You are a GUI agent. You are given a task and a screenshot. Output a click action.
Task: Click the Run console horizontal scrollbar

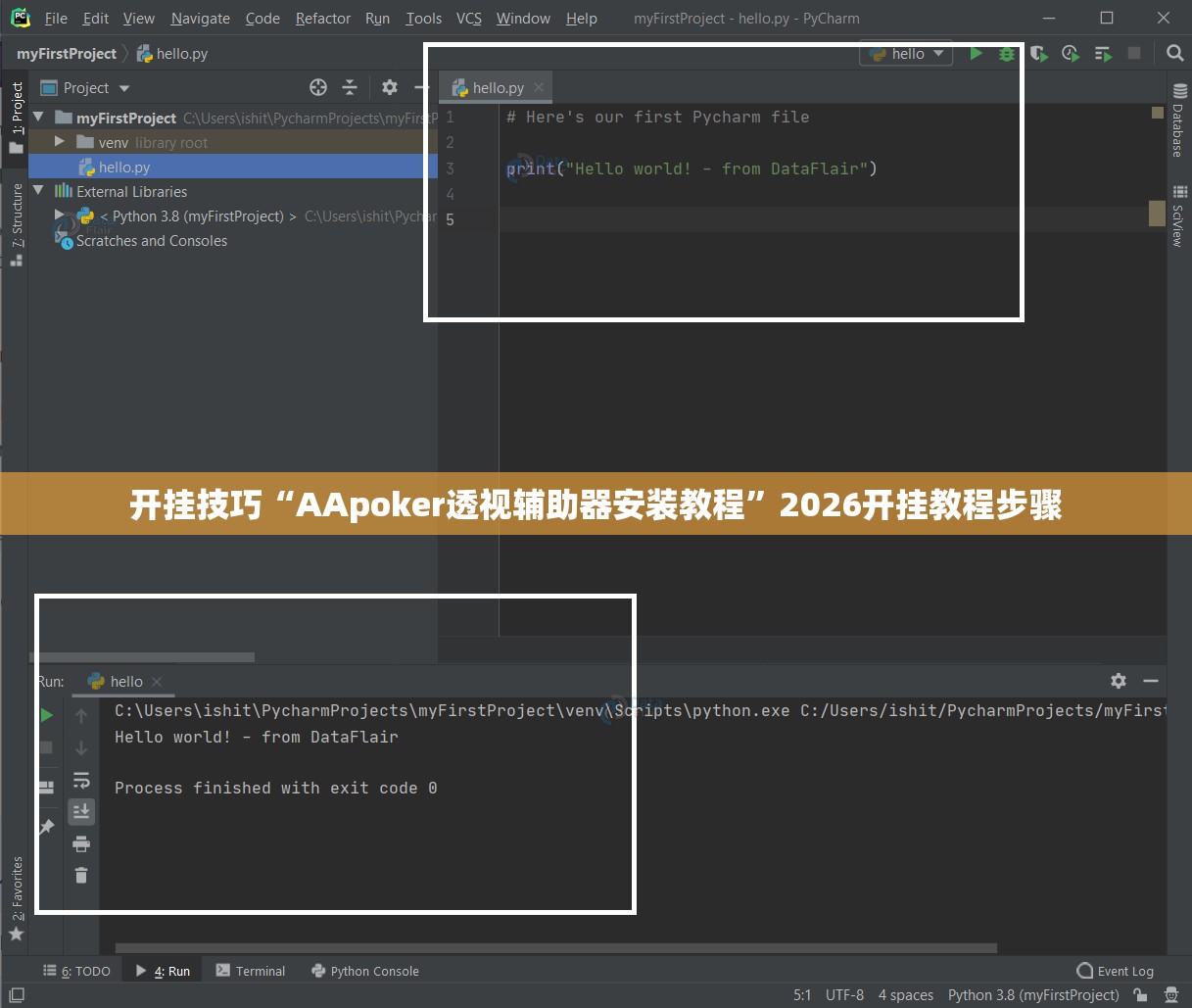tap(556, 948)
